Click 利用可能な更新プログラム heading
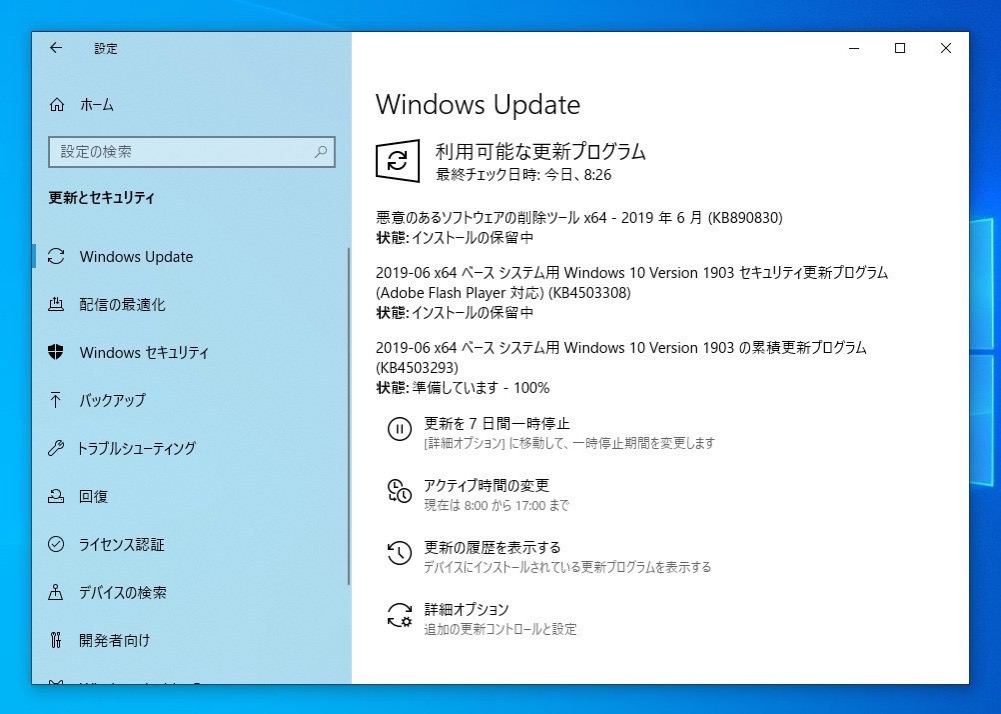 click(541, 151)
